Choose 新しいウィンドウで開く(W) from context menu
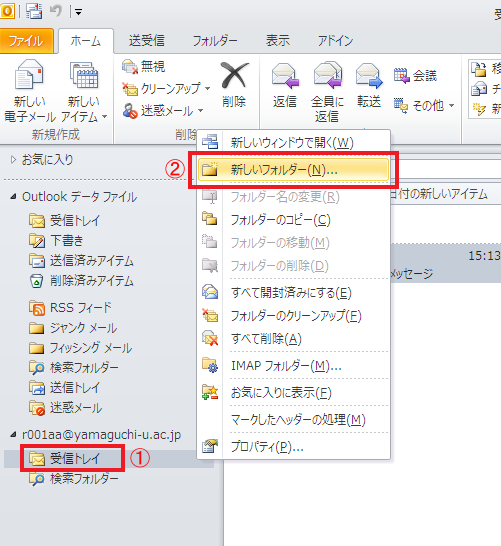 point(293,142)
